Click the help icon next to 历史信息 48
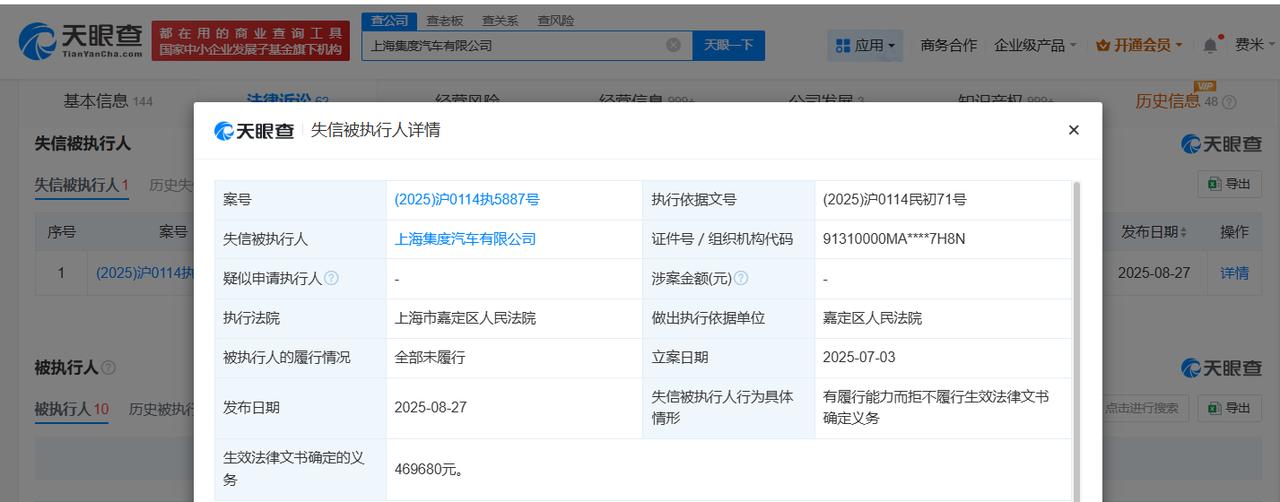The width and height of the screenshot is (1280, 502). pyautogui.click(x=1229, y=102)
